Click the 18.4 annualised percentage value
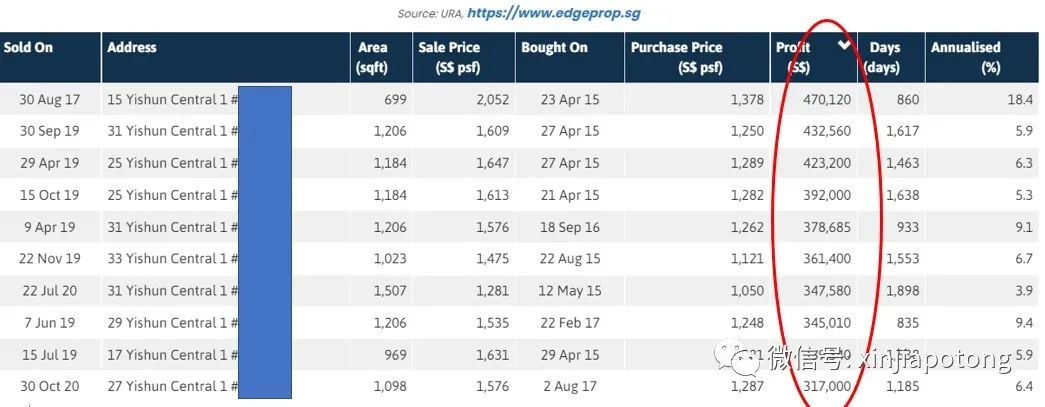The width and height of the screenshot is (1045, 407). [x=1020, y=99]
